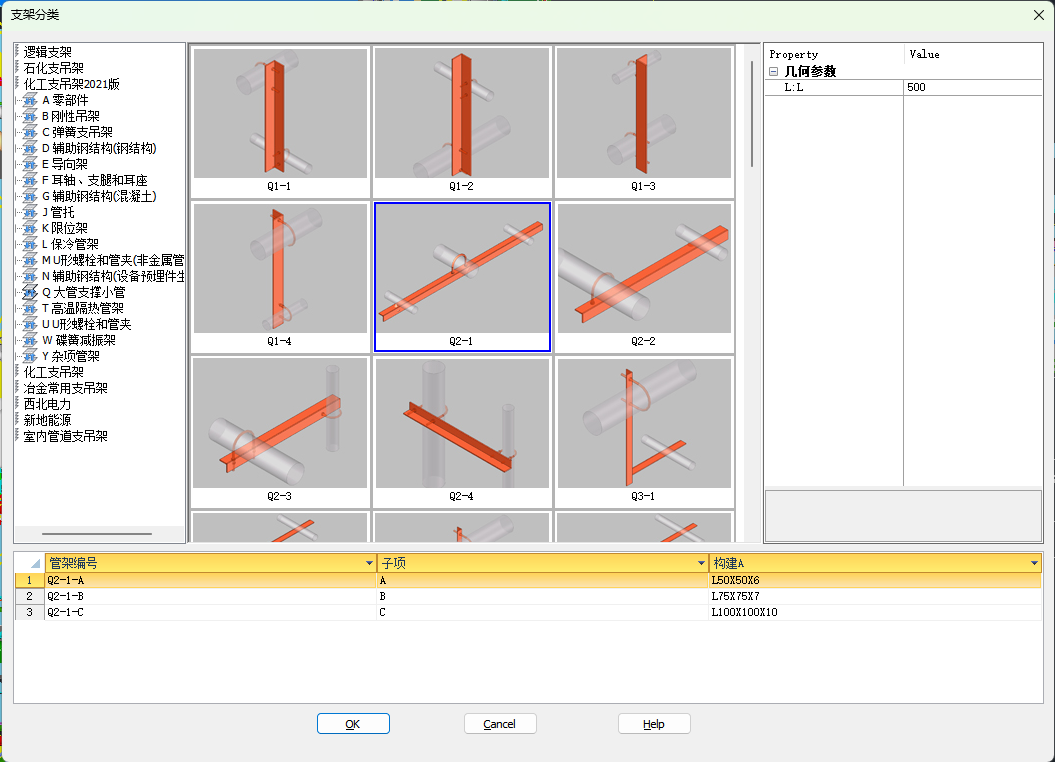1055x762 pixels.
Task: Click the icon next to C 弹簧支吊架
Action: pyautogui.click(x=30, y=132)
